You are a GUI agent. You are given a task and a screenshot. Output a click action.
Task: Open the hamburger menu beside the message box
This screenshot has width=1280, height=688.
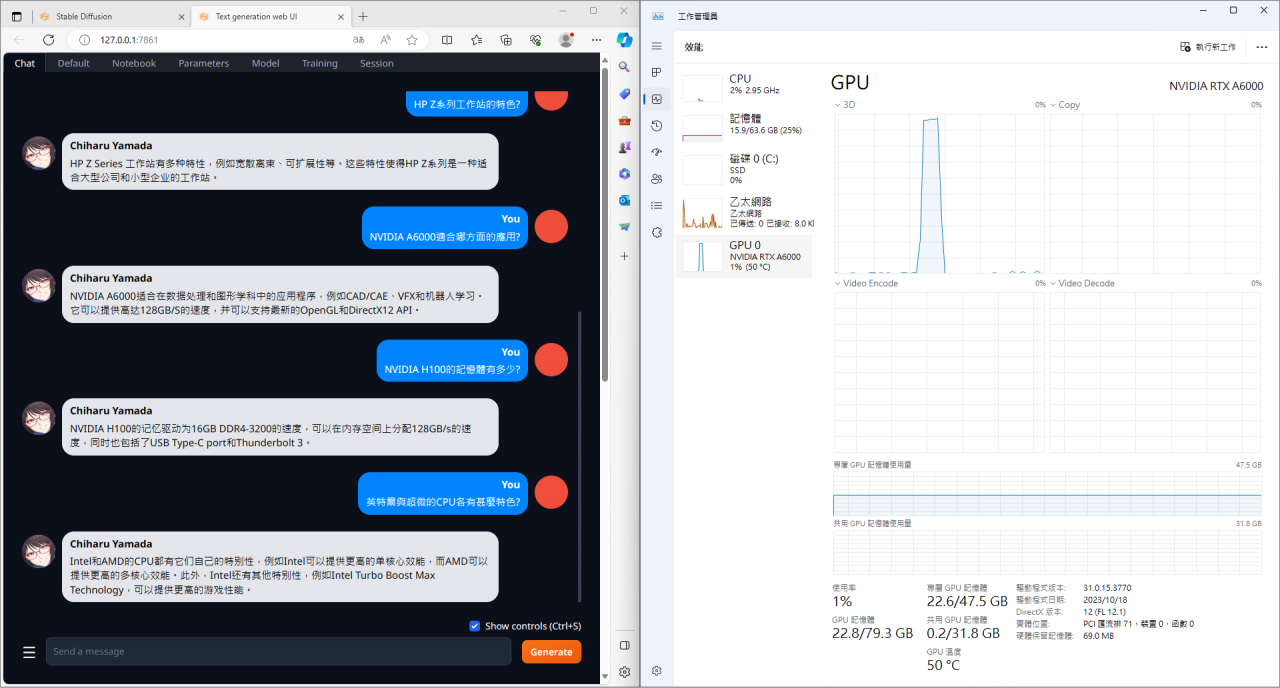29,652
